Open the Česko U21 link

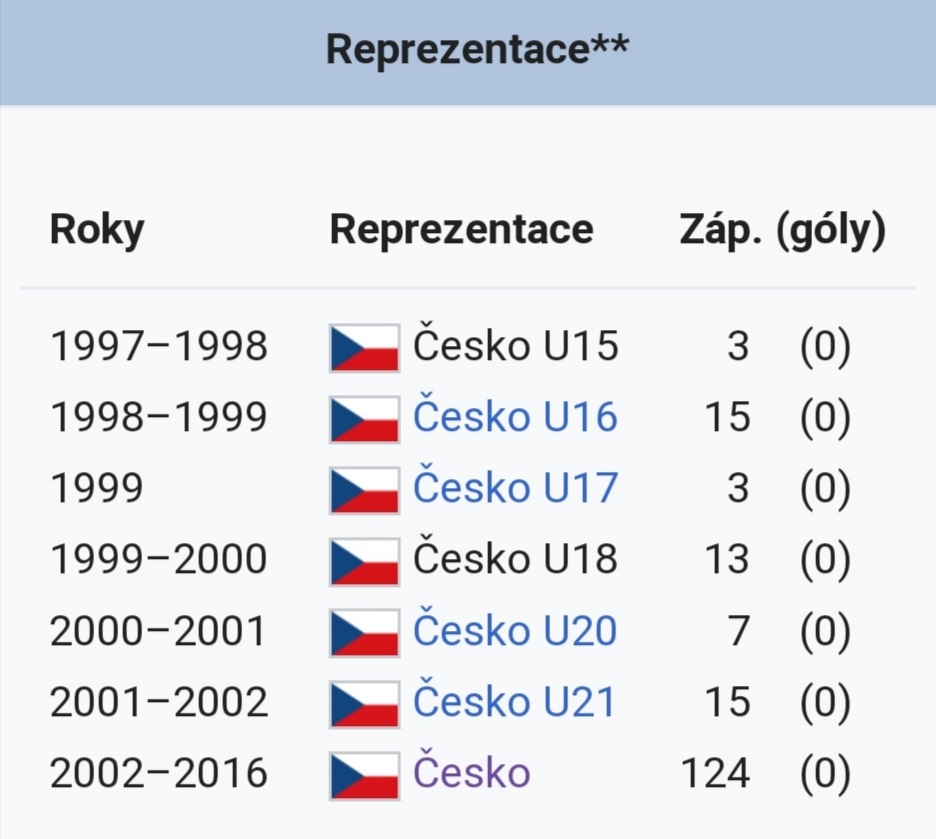pyautogui.click(x=514, y=701)
